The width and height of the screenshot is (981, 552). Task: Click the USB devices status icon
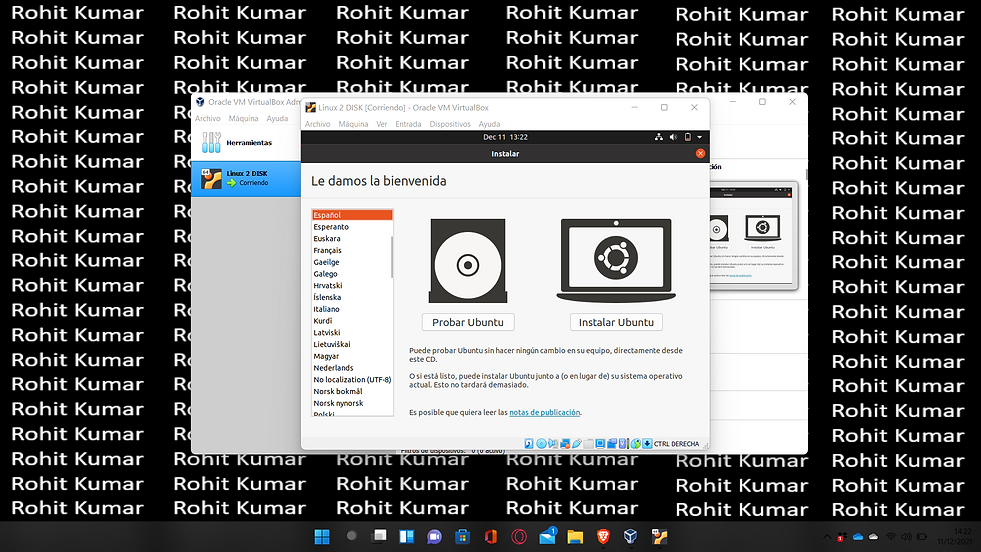coord(577,444)
